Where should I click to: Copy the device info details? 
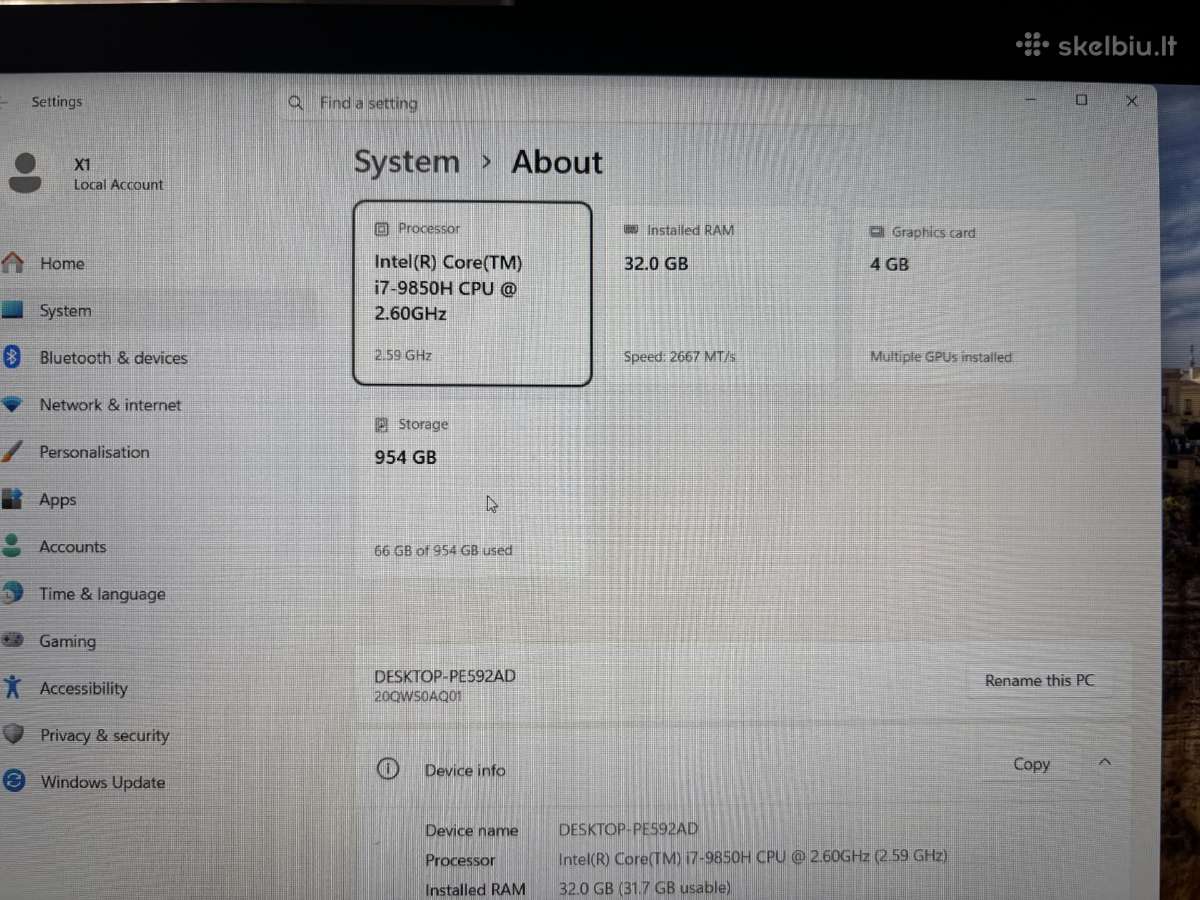point(1031,764)
